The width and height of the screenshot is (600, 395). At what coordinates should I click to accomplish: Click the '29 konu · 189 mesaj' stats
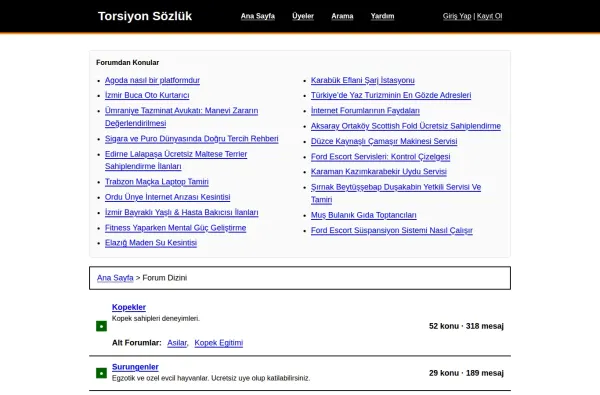click(466, 373)
